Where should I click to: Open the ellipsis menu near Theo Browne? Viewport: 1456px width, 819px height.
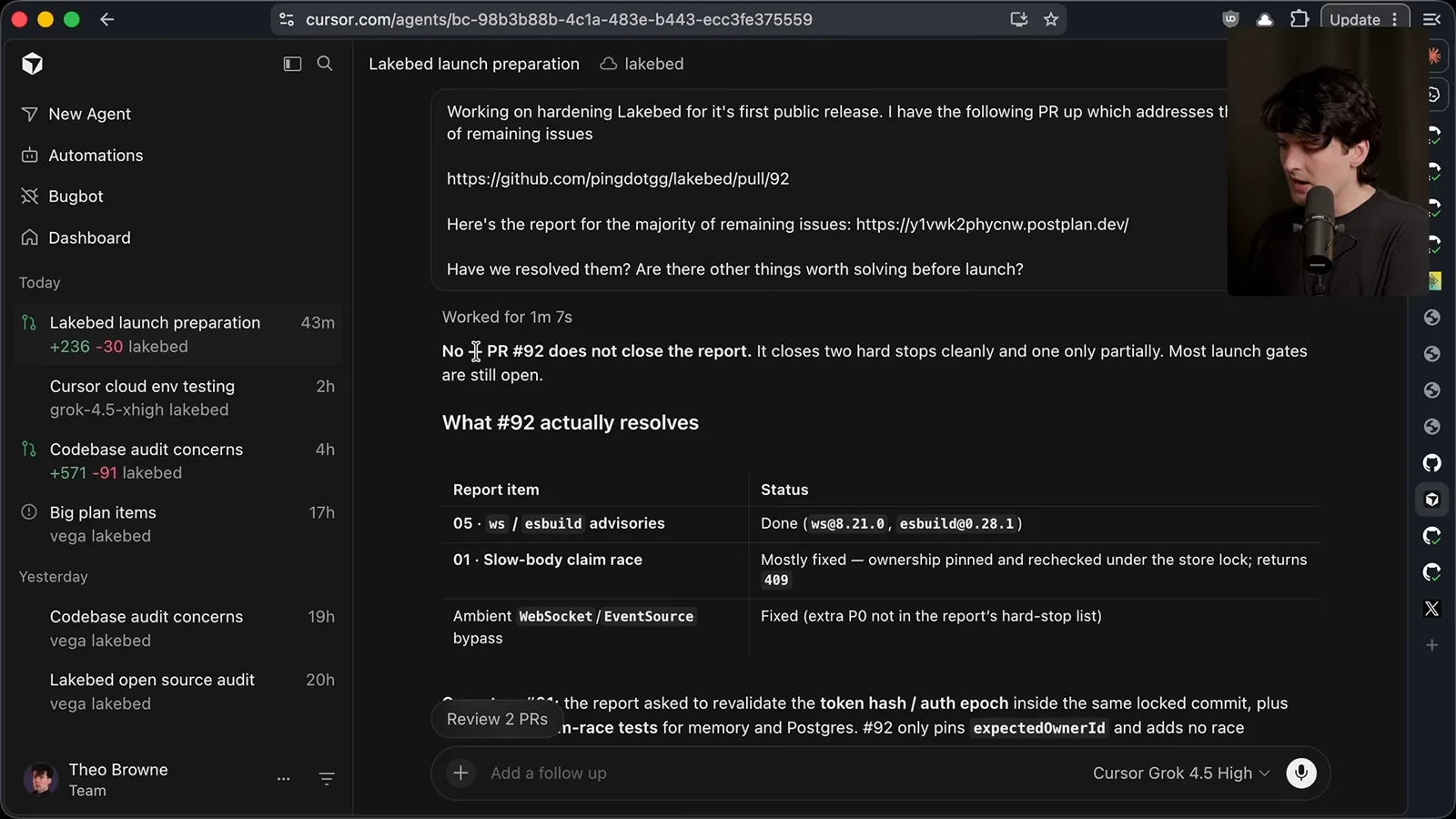284,779
